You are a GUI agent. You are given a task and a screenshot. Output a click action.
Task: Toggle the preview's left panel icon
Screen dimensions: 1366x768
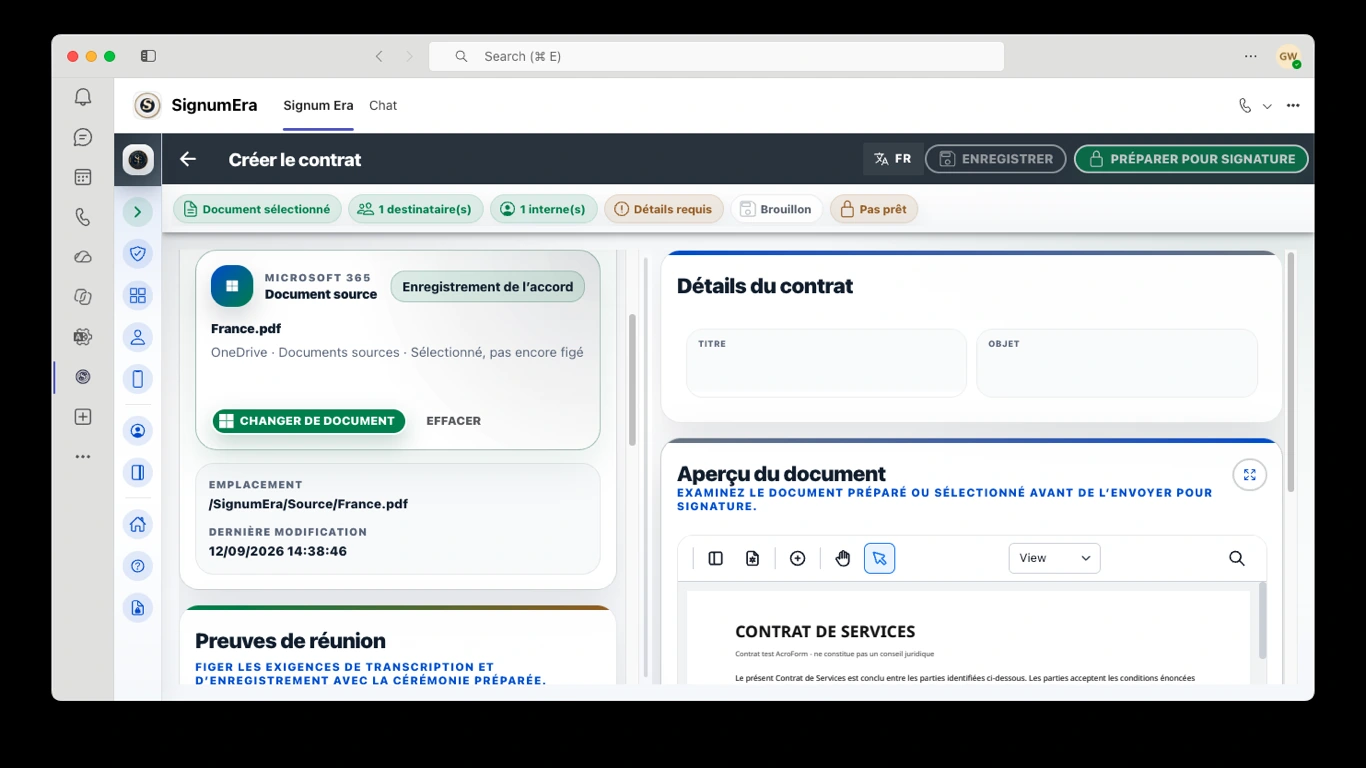click(x=716, y=558)
